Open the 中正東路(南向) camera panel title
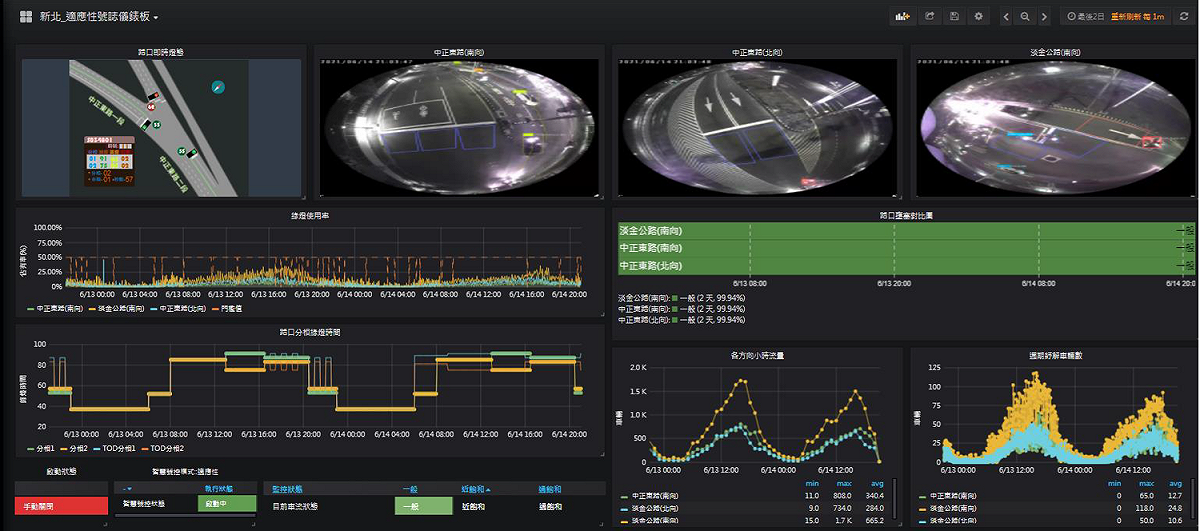The height and width of the screenshot is (531, 1200). pos(459,51)
